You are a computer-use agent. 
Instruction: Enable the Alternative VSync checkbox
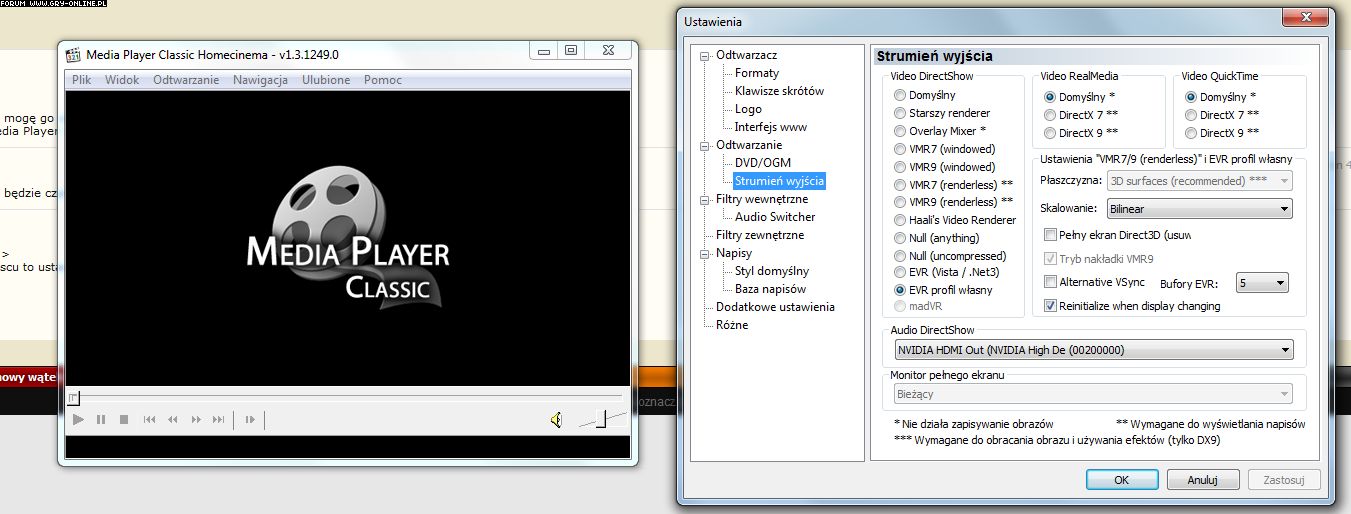click(x=1050, y=283)
